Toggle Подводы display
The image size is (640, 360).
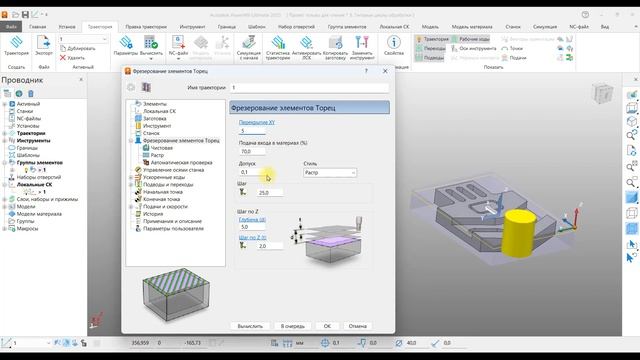coord(430,58)
